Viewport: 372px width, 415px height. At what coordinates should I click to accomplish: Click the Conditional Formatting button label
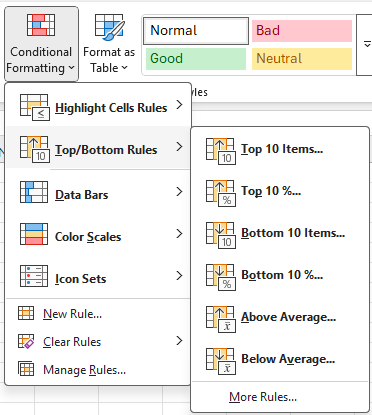[41, 60]
